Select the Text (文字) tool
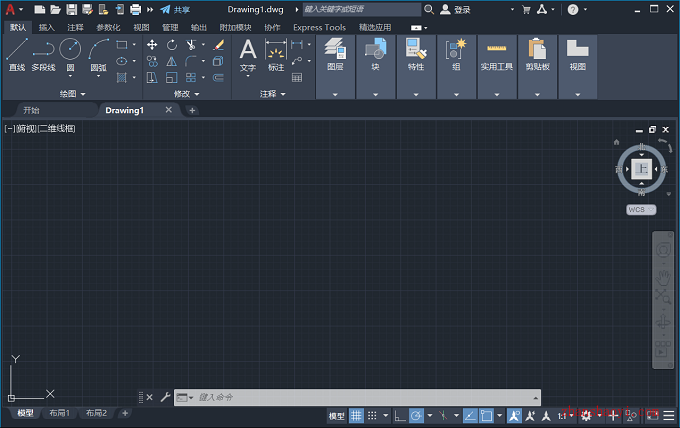This screenshot has width=680, height=428. pos(248,56)
